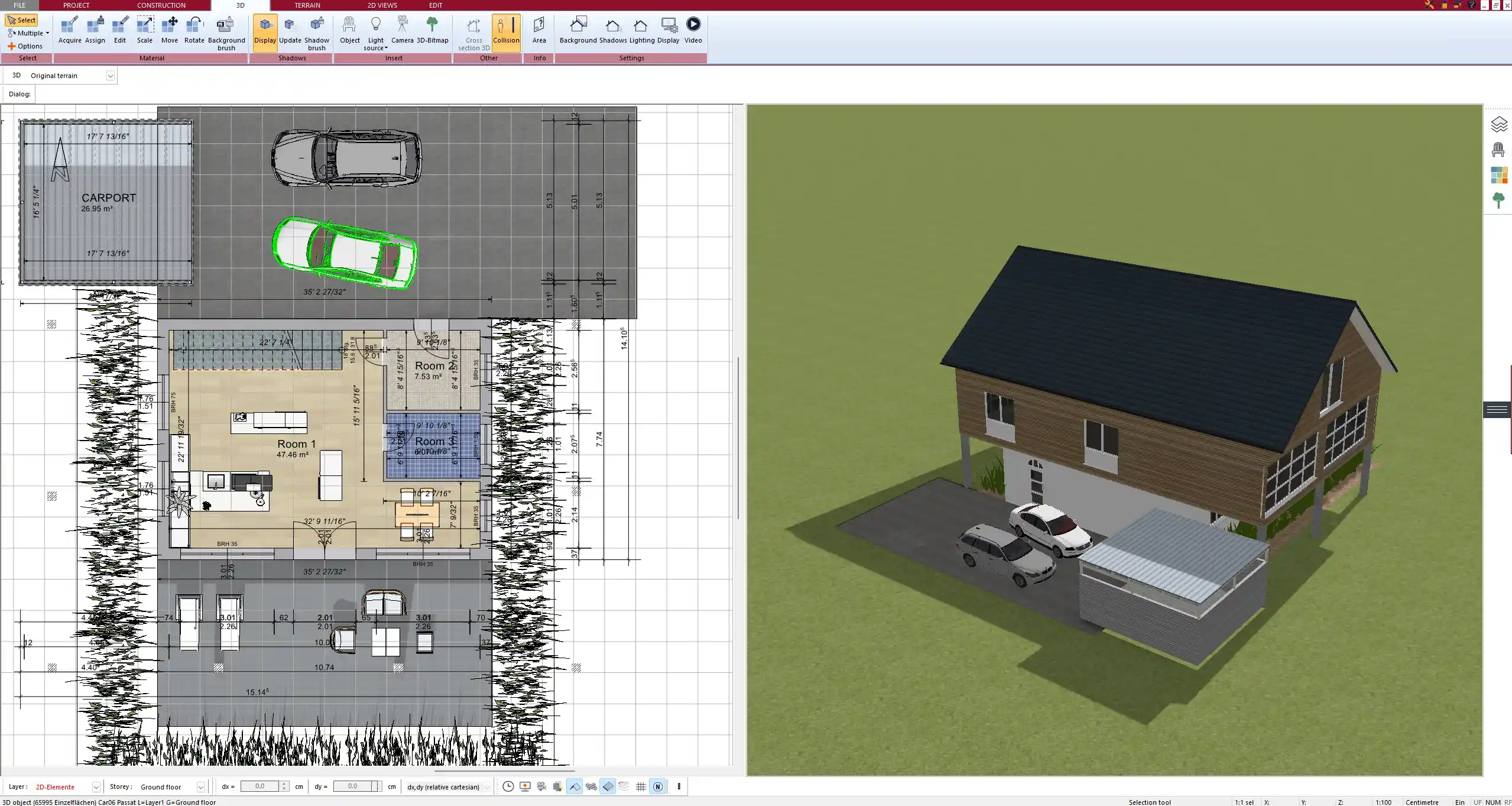Screen dimensions: 1512x806
Task: Open the plant catalog tree icon in the right sidebar
Action: (x=1498, y=200)
